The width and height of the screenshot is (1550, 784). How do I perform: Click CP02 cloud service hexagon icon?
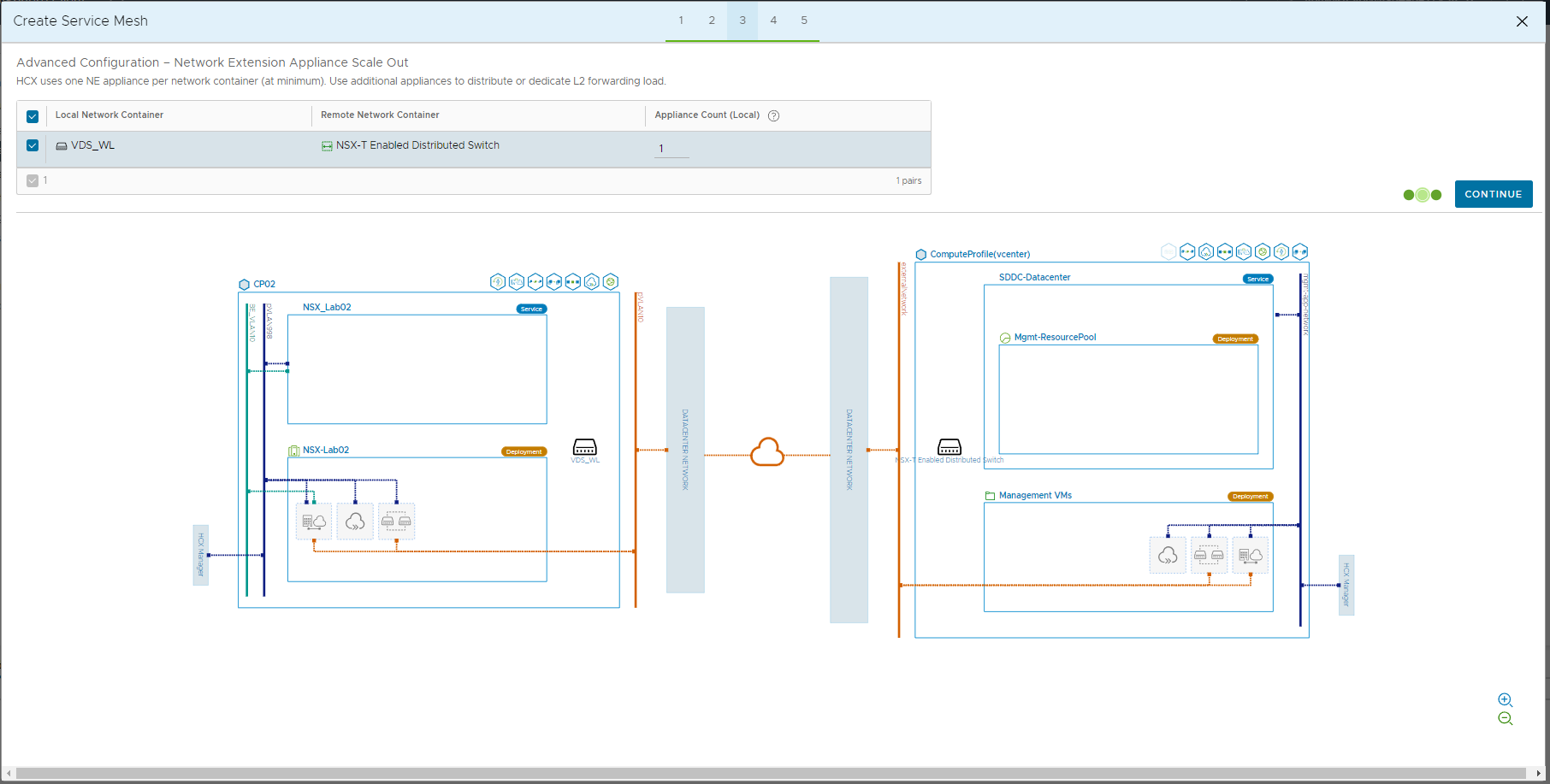point(592,282)
